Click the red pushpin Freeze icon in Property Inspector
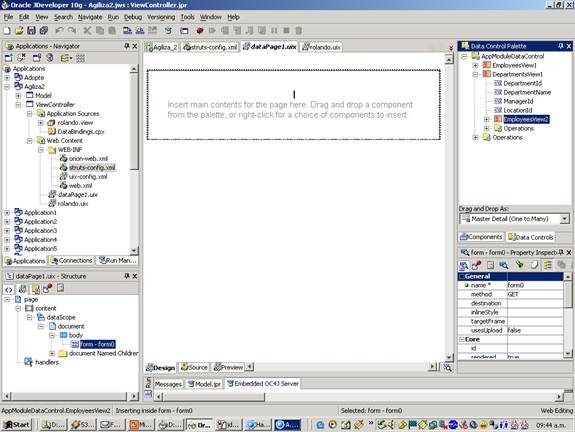This screenshot has height=432, width=575. [x=476, y=265]
